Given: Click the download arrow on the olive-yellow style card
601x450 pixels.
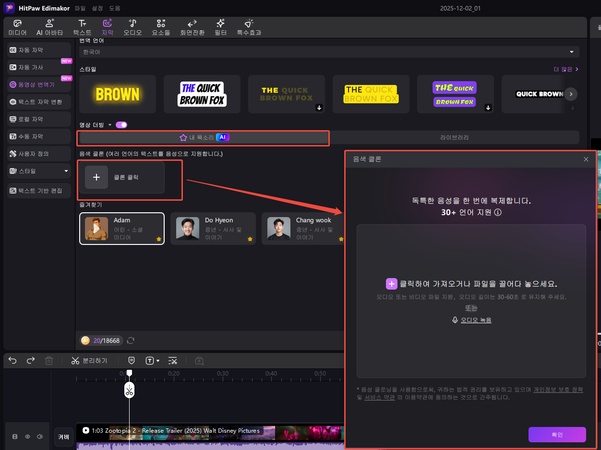Looking at the screenshot, I should [319, 108].
